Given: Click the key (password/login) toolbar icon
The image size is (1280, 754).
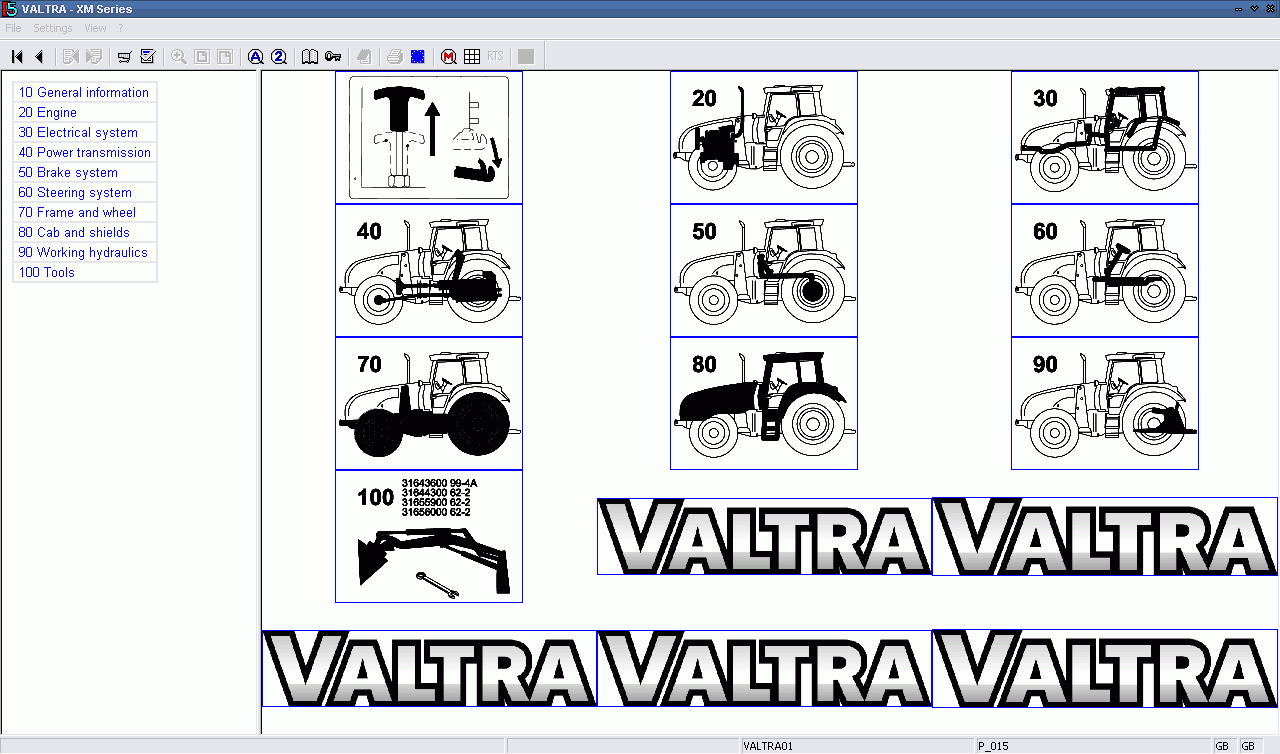Looking at the screenshot, I should (x=333, y=56).
